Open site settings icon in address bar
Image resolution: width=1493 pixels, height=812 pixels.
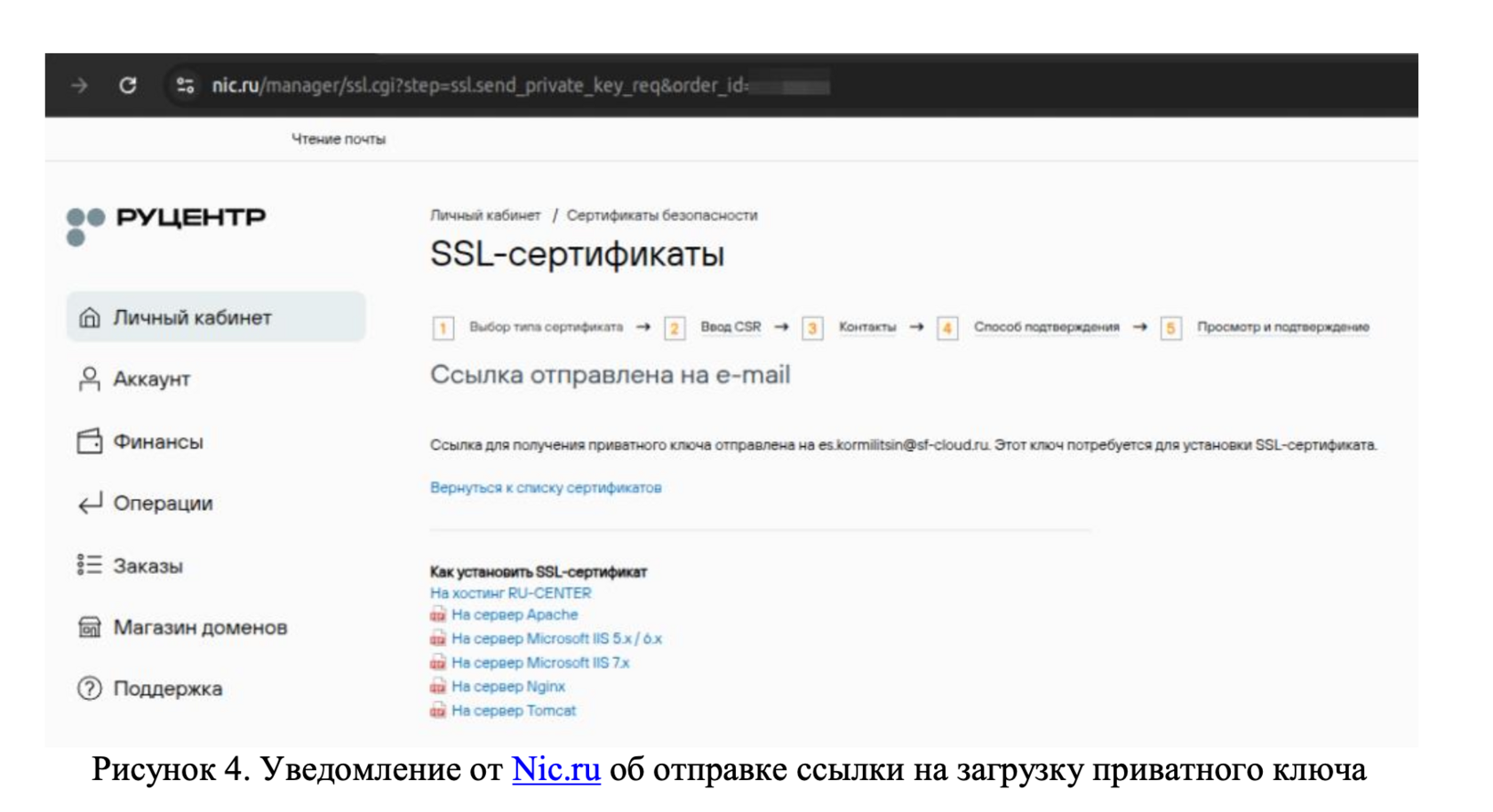[x=185, y=85]
